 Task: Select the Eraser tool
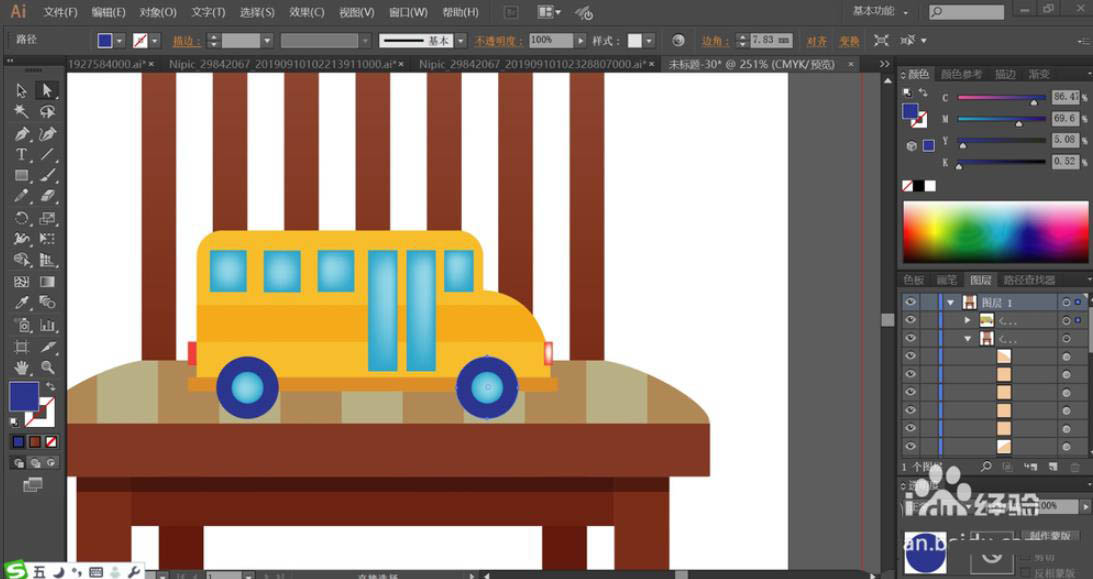(47, 196)
